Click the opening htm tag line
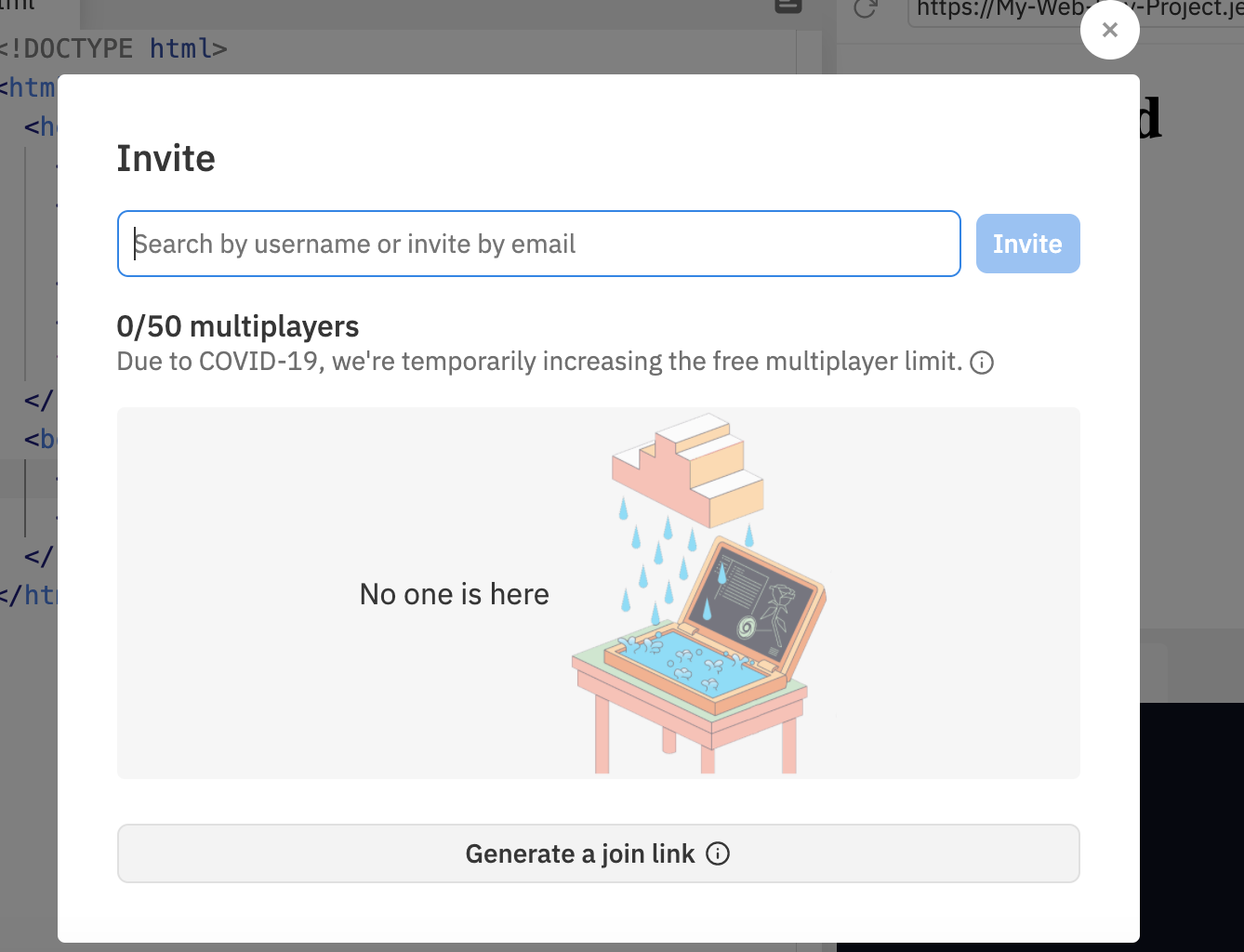This screenshot has height=952, width=1244. [28, 87]
